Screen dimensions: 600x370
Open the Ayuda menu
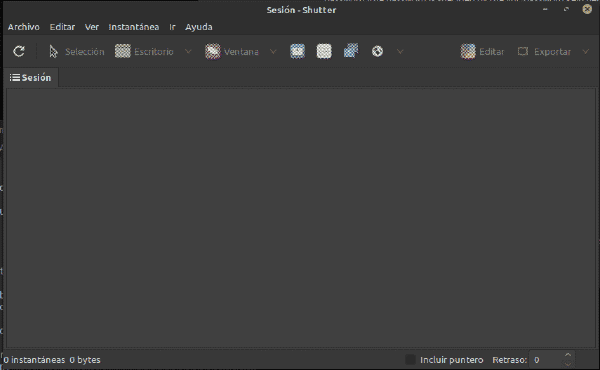click(x=199, y=27)
